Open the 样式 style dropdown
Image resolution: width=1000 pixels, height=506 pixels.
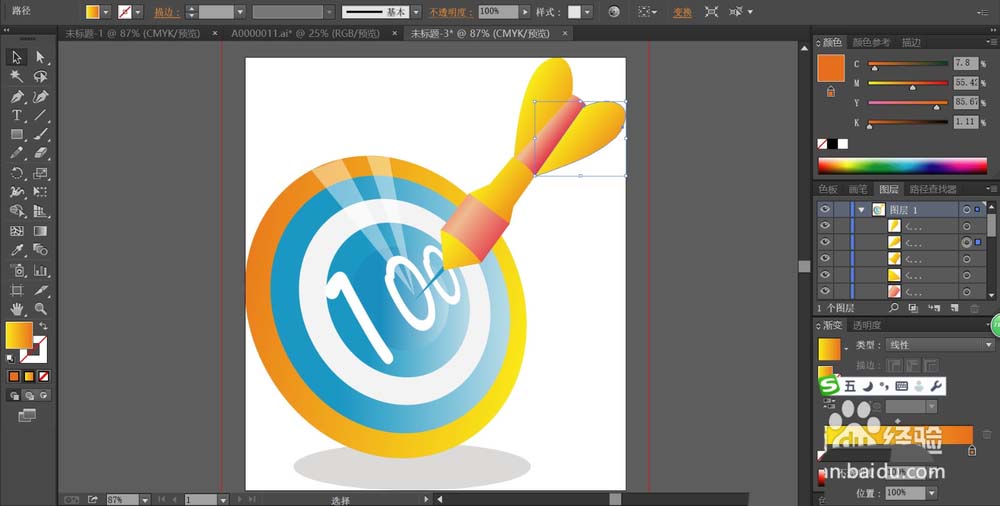coord(587,12)
